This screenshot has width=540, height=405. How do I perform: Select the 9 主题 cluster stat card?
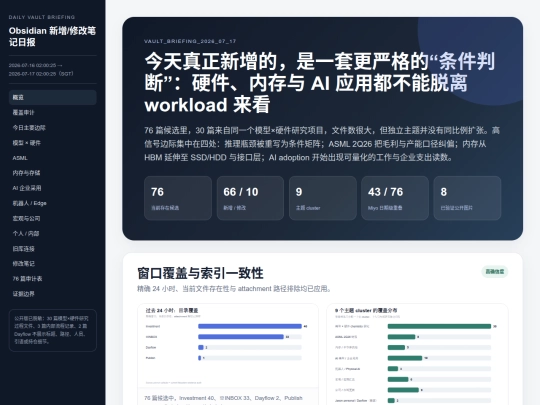(323, 198)
